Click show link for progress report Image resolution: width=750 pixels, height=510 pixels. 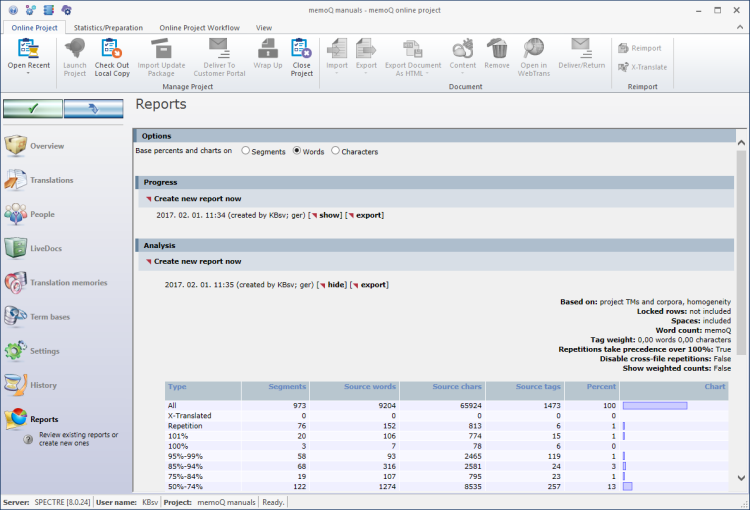pos(329,215)
